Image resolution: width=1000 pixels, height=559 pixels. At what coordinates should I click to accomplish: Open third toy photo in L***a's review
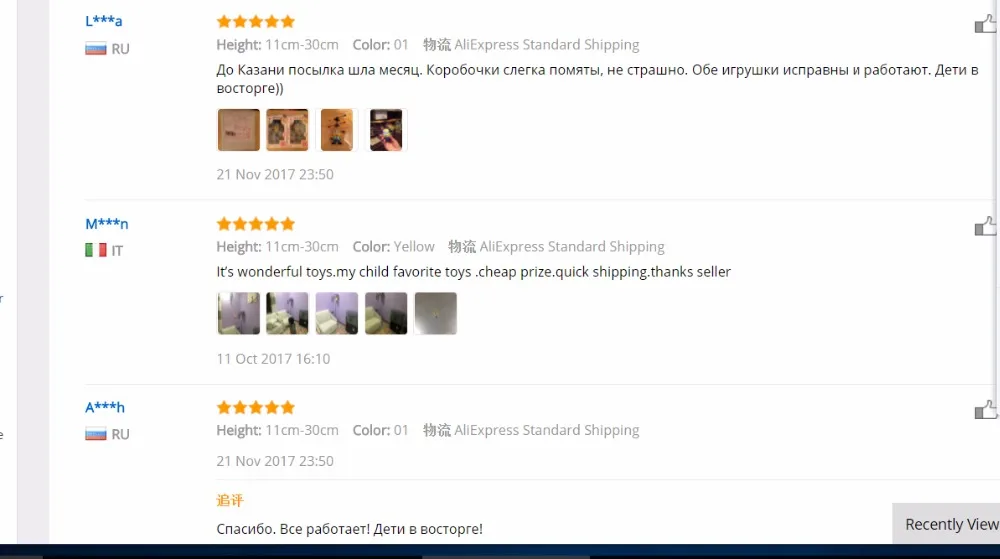pos(337,130)
